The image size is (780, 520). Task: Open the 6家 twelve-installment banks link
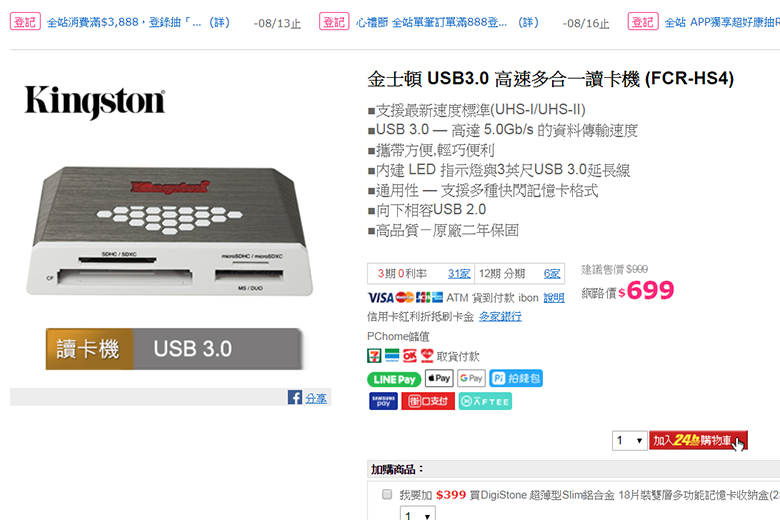(552, 274)
